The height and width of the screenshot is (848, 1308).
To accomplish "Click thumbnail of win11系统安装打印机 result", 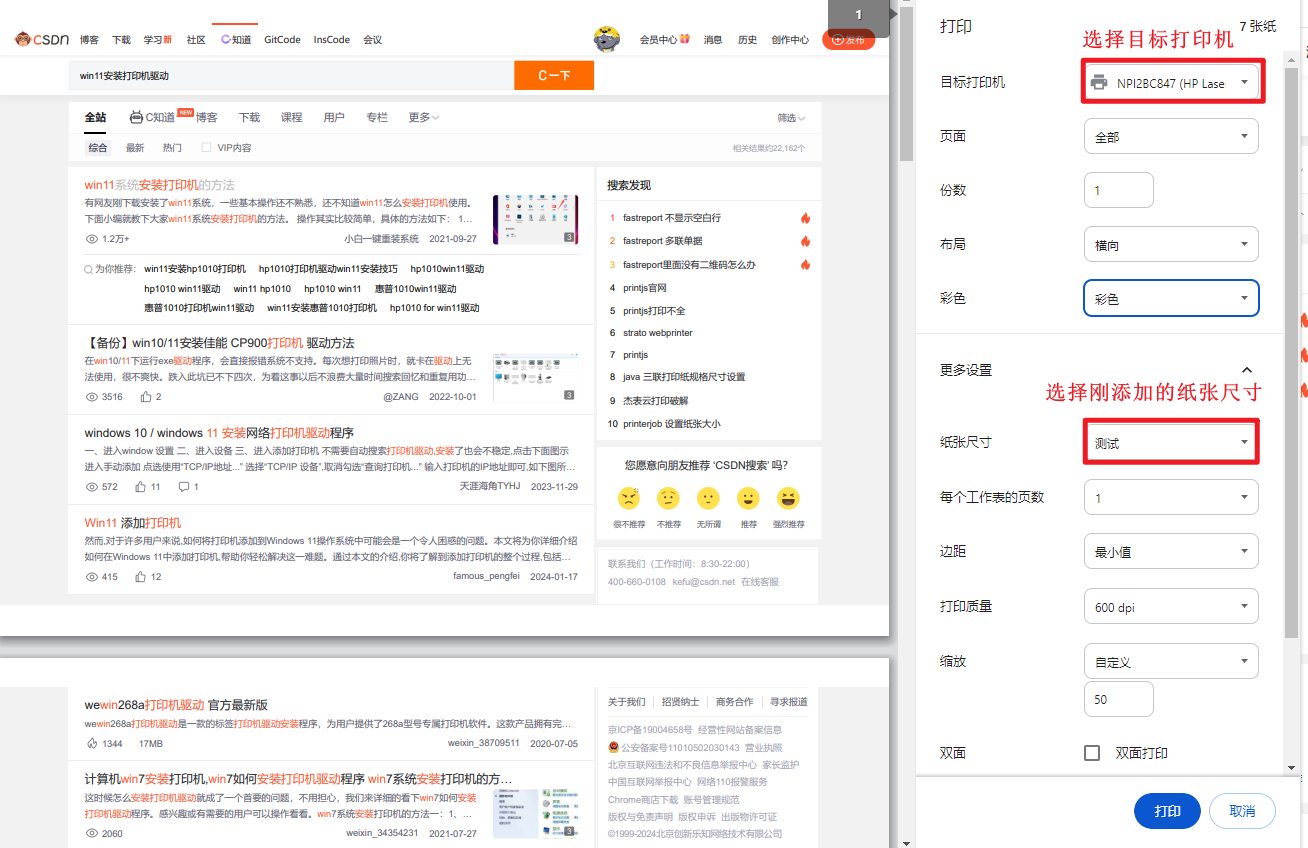I will [x=535, y=219].
